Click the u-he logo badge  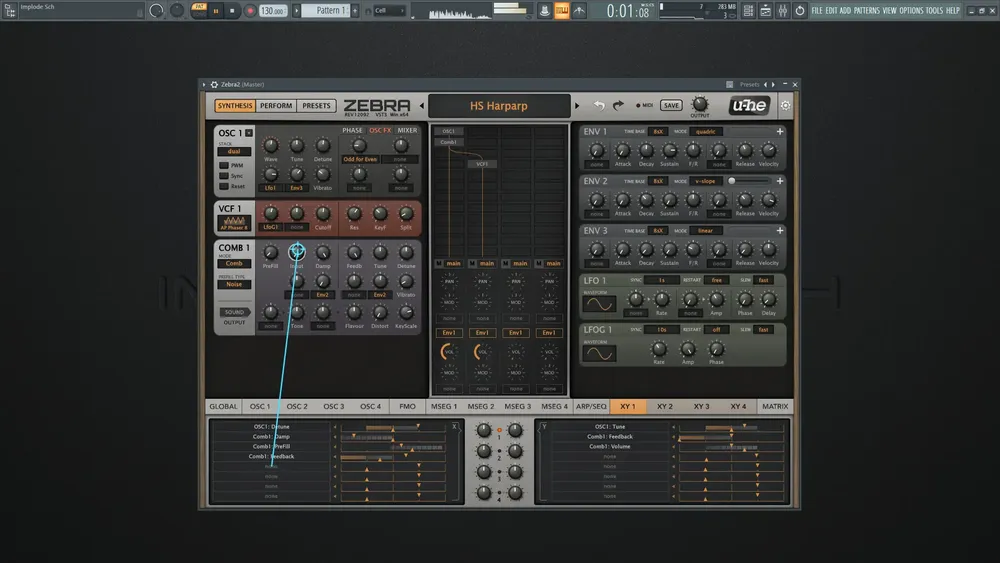click(751, 105)
